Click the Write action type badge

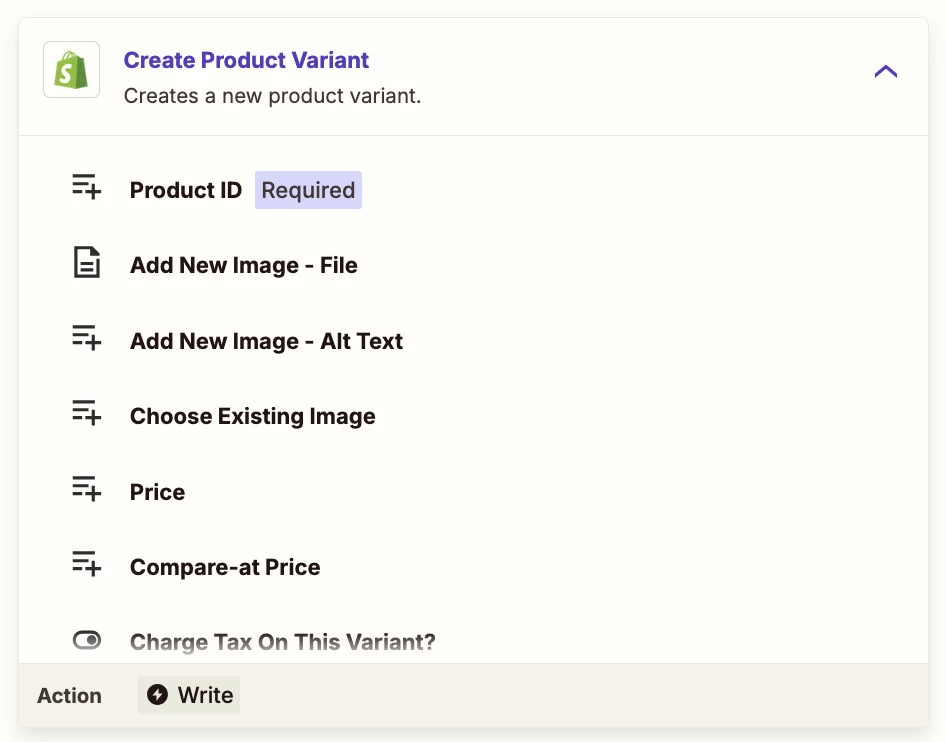pyautogui.click(x=189, y=695)
